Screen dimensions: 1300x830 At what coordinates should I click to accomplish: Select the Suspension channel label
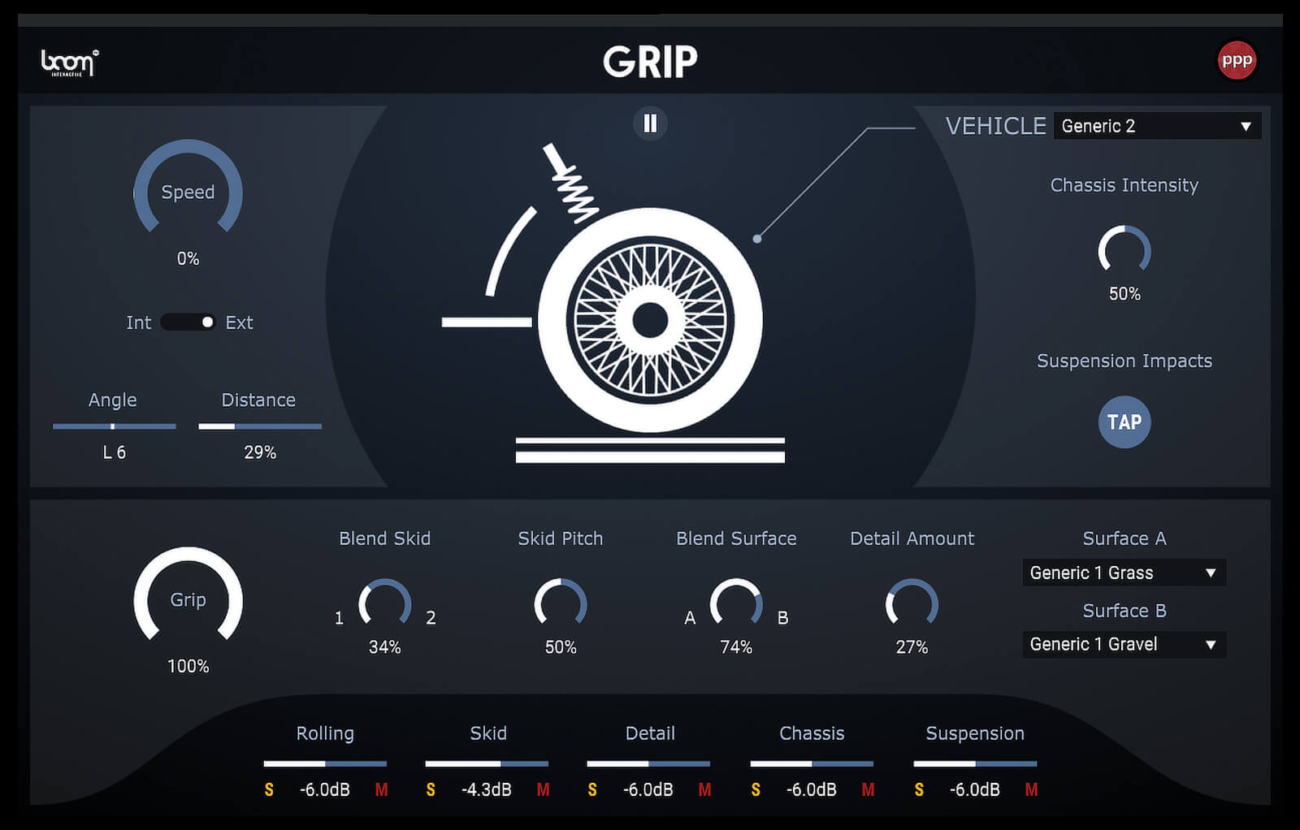coord(973,733)
